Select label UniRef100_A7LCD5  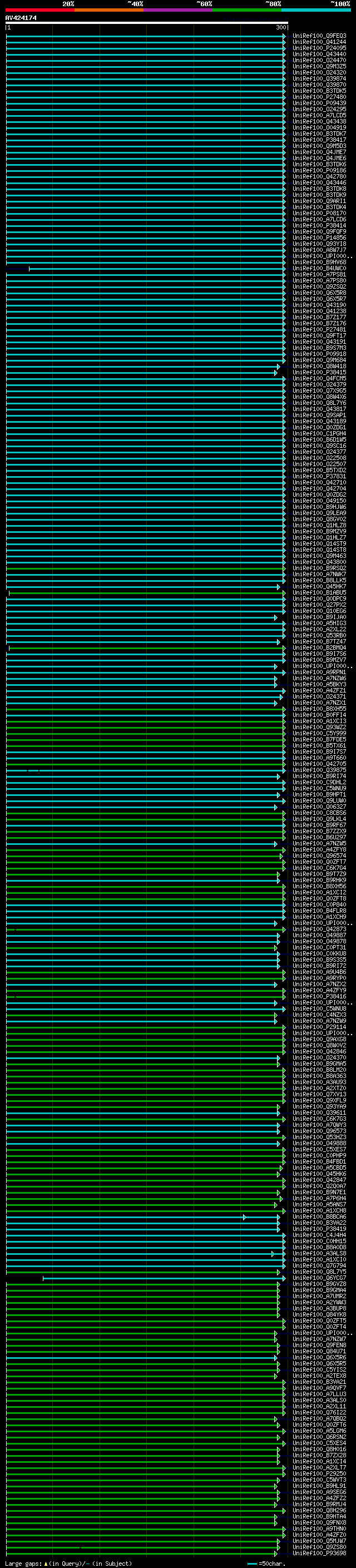pyautogui.click(x=319, y=115)
